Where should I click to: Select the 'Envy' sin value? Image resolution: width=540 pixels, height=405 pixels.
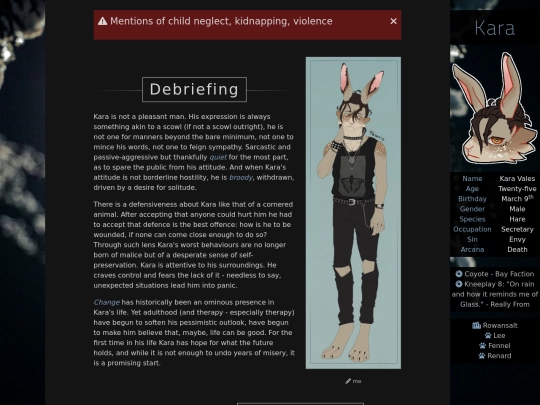pos(517,239)
